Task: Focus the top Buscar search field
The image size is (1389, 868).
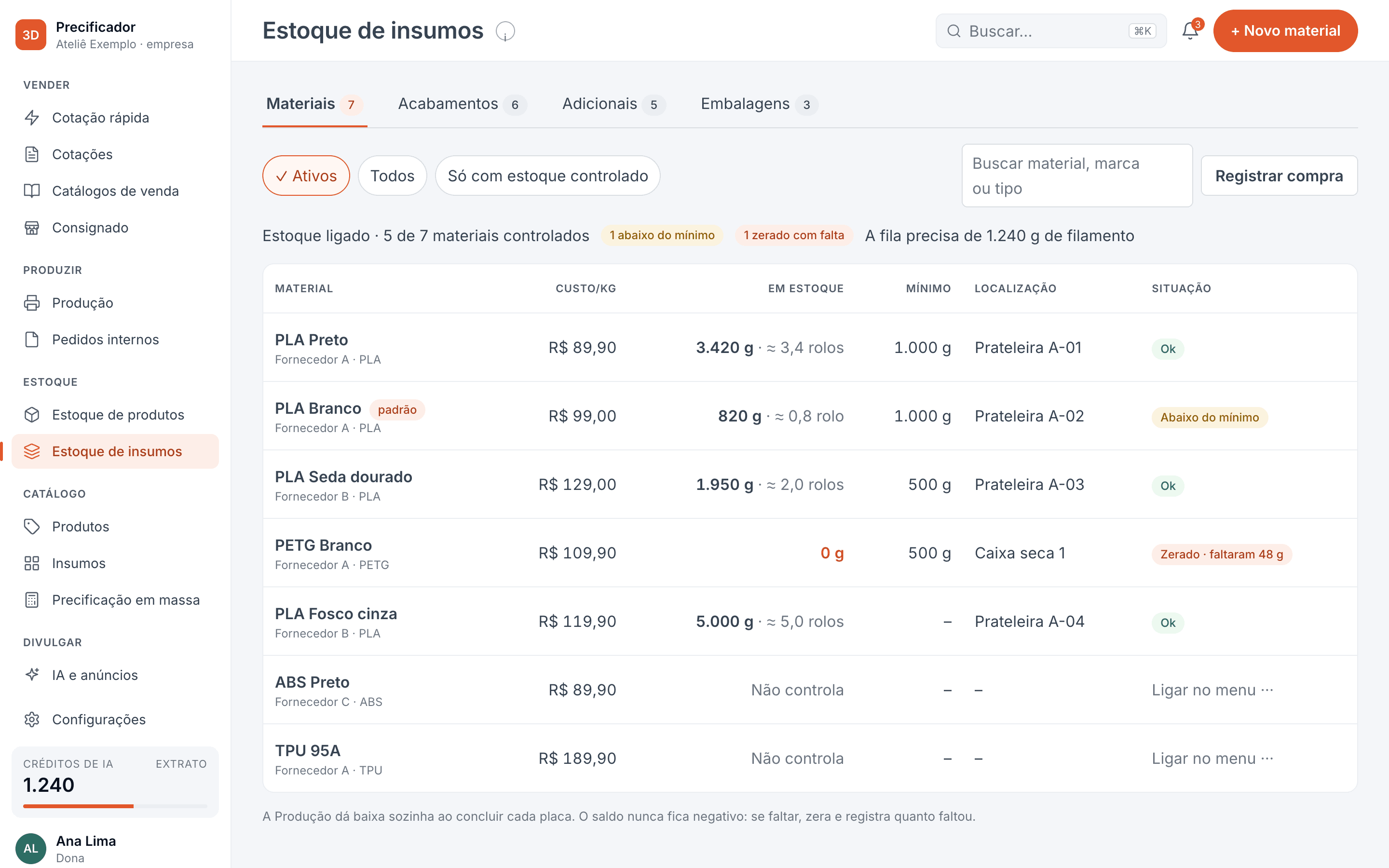Action: point(1051,31)
